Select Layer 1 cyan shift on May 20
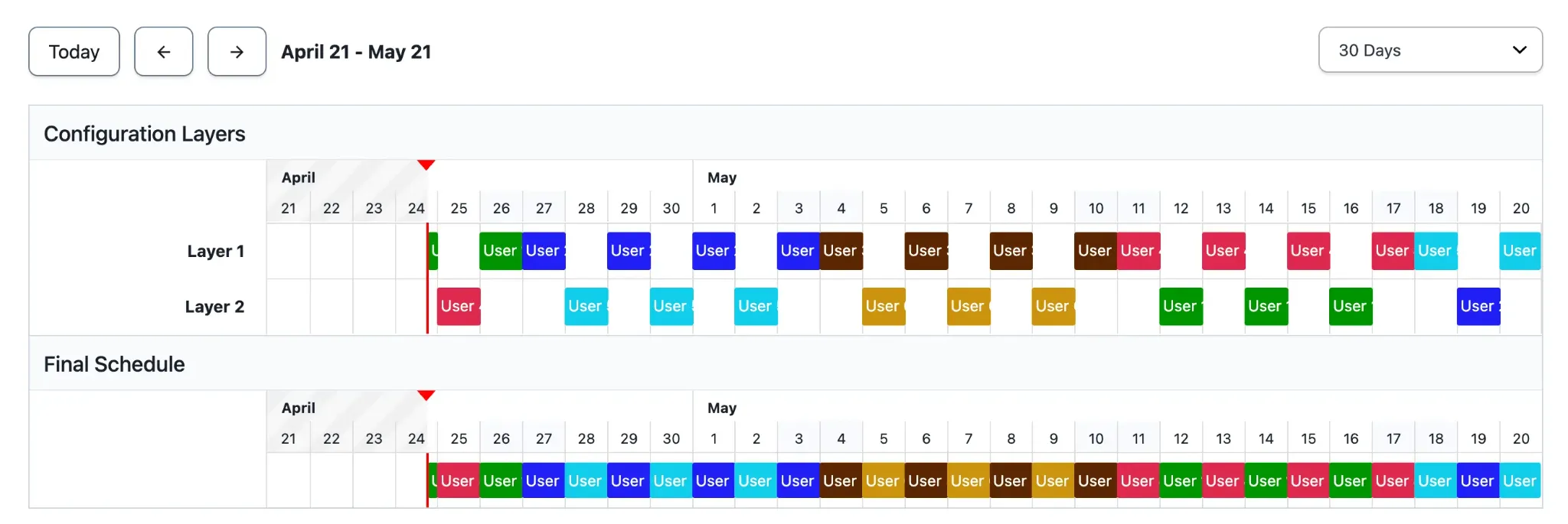 [x=1520, y=251]
